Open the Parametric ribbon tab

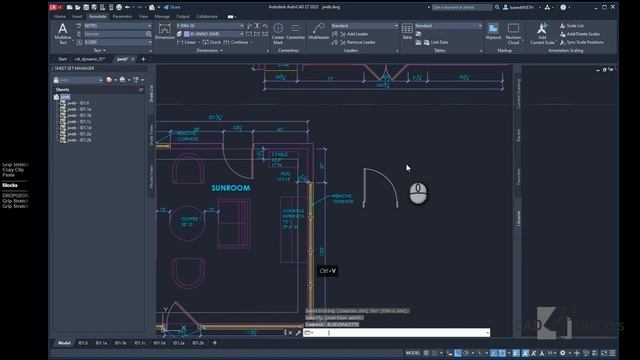(122, 17)
